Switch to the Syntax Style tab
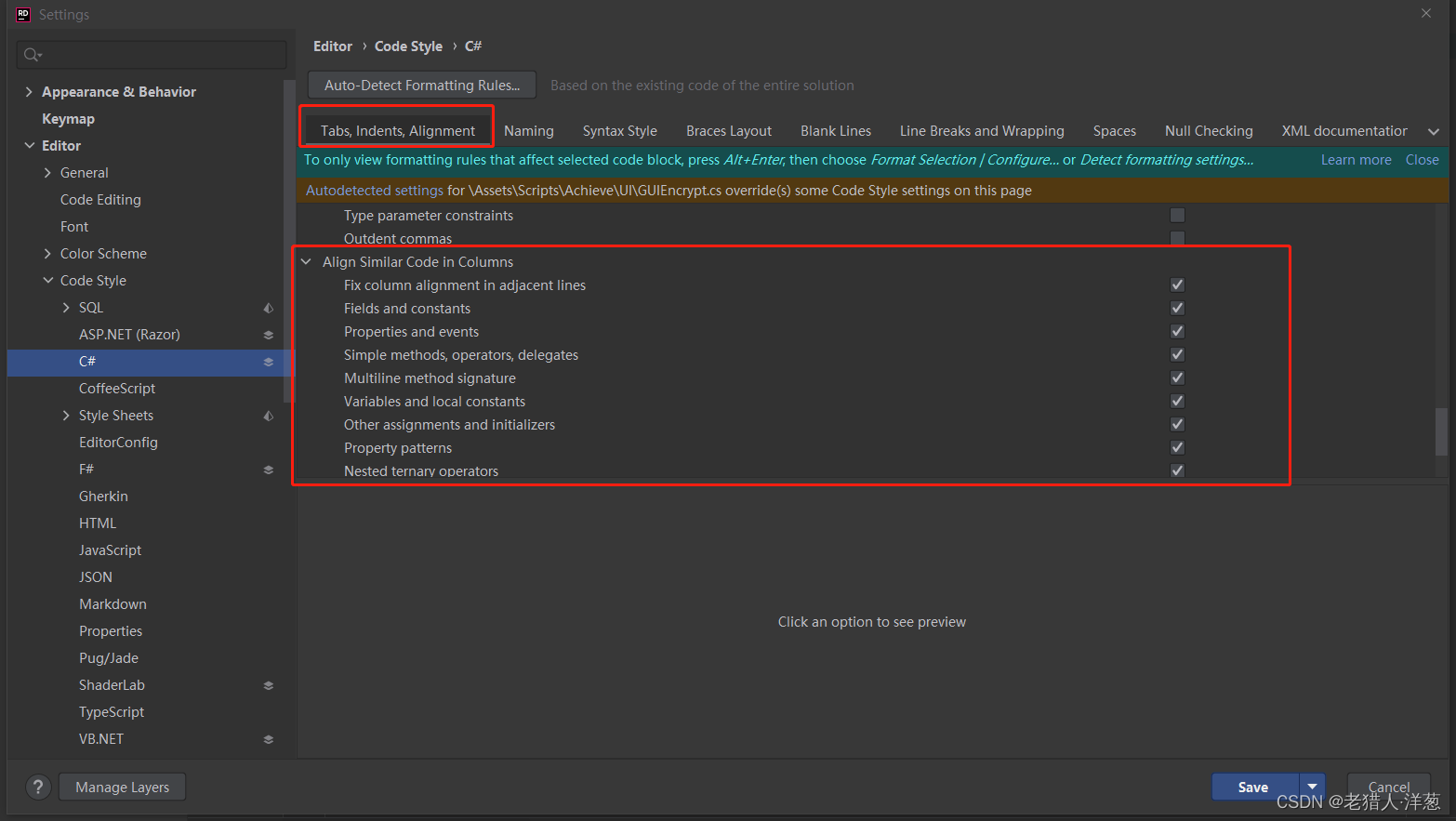Screen dimensions: 1456x821 pos(620,131)
